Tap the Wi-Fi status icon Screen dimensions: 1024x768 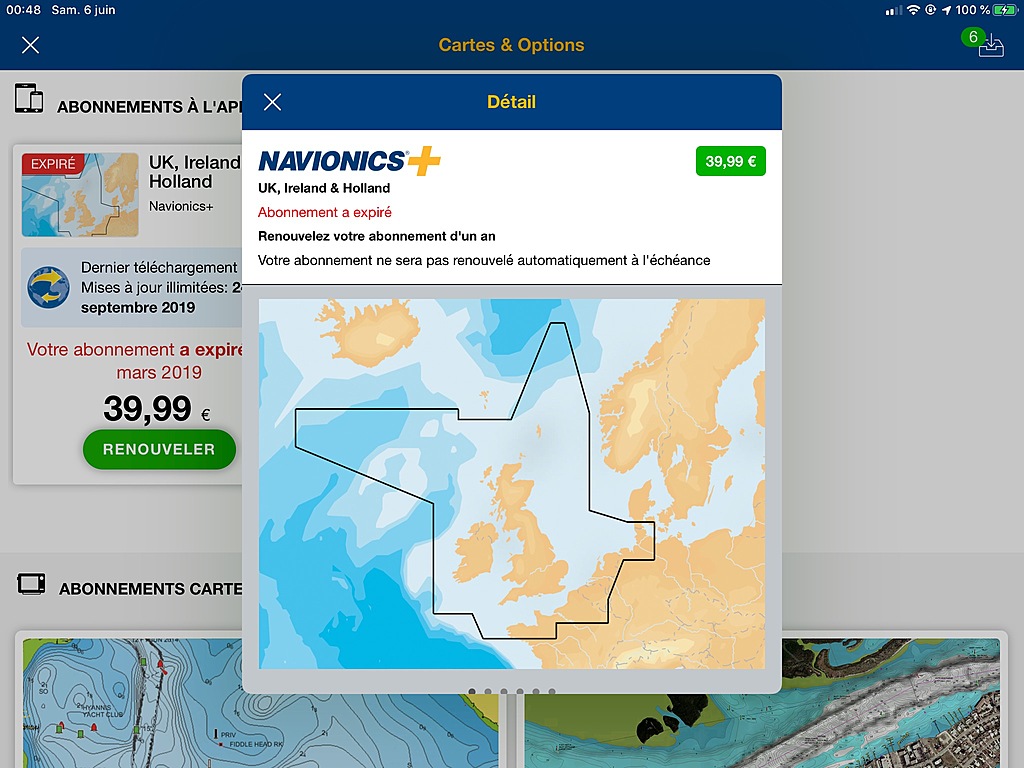pyautogui.click(x=913, y=10)
